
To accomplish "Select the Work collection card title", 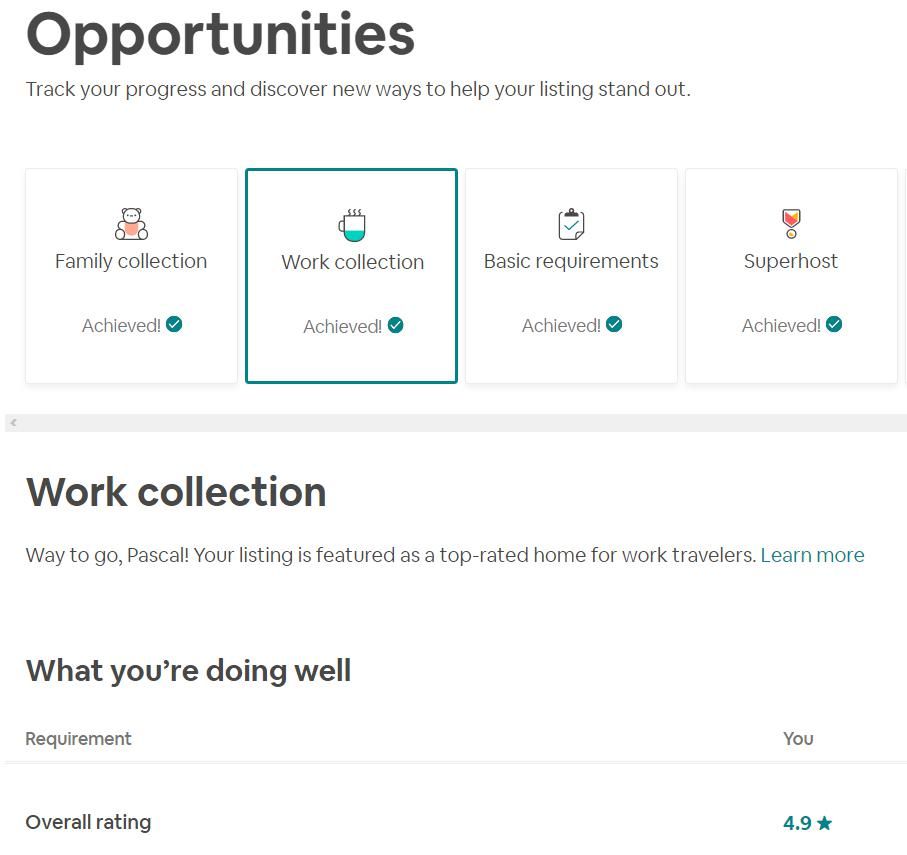I will coord(352,262).
